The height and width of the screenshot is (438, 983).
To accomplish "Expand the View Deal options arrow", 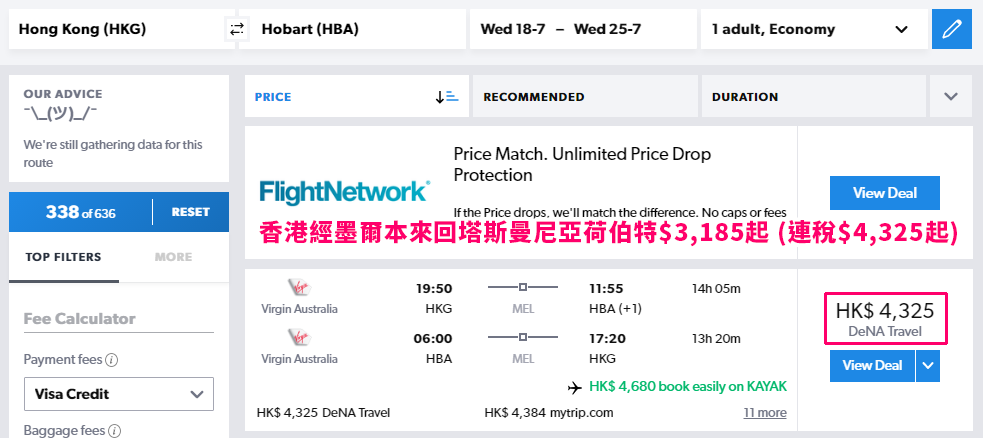I will pyautogui.click(x=928, y=365).
